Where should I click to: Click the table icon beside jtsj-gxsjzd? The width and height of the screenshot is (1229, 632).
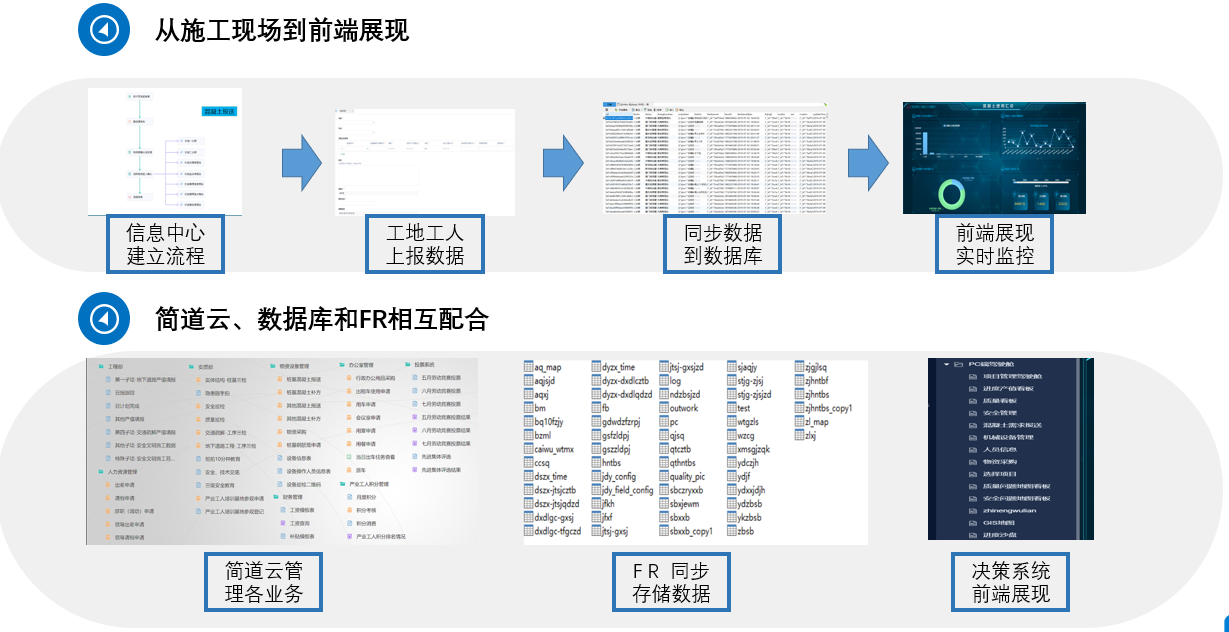662,368
